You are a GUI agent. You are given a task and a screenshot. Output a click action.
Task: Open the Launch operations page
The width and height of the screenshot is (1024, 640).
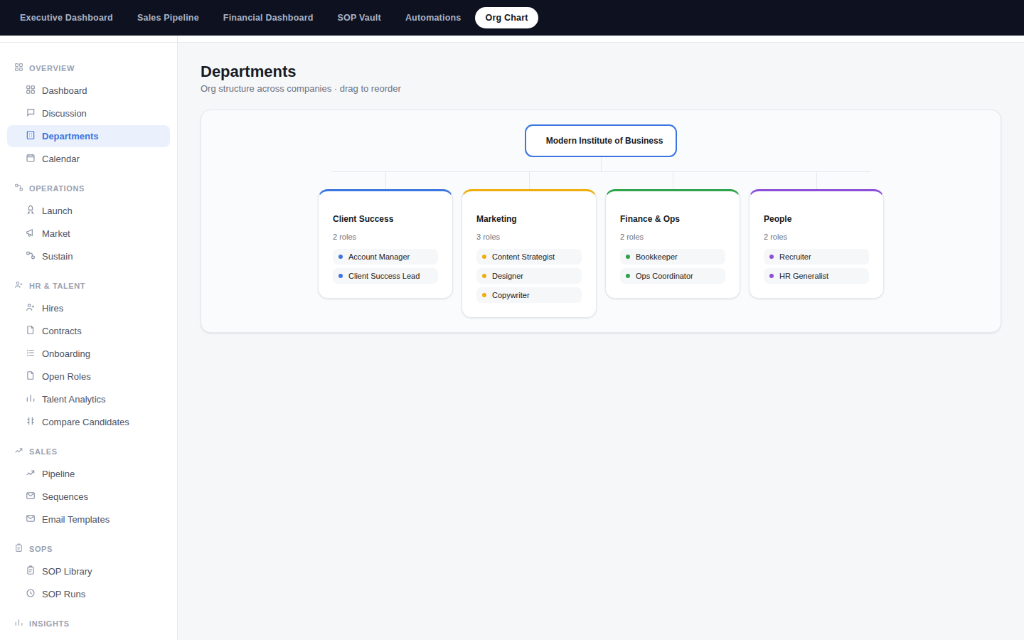pos(88,211)
